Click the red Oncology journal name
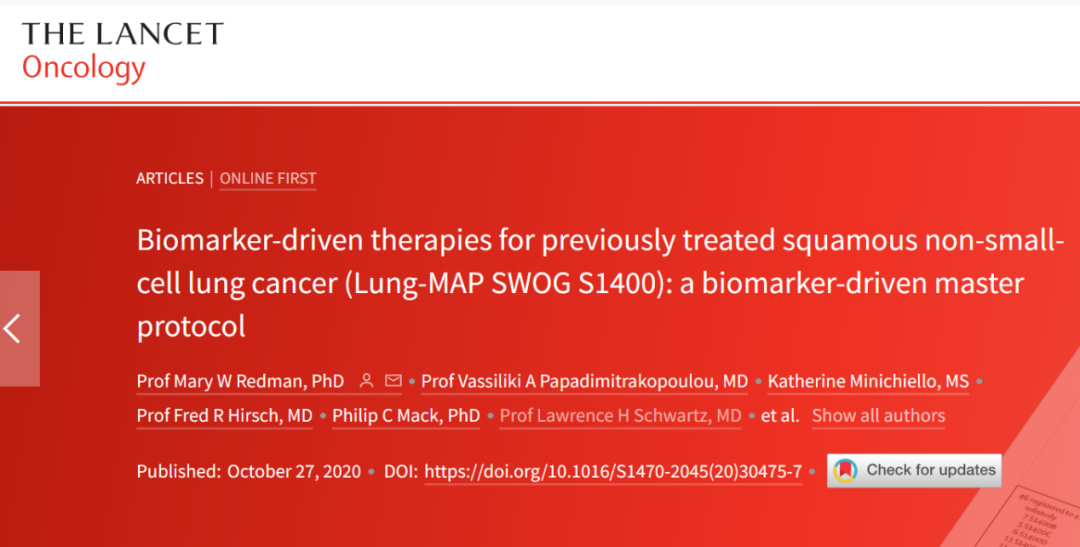 pos(84,68)
